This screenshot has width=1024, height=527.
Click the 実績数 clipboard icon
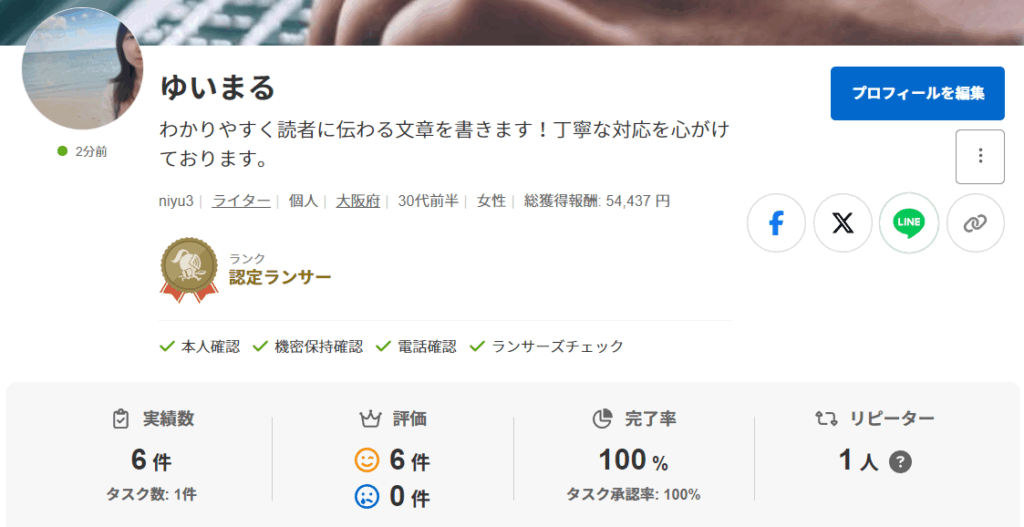pyautogui.click(x=121, y=419)
